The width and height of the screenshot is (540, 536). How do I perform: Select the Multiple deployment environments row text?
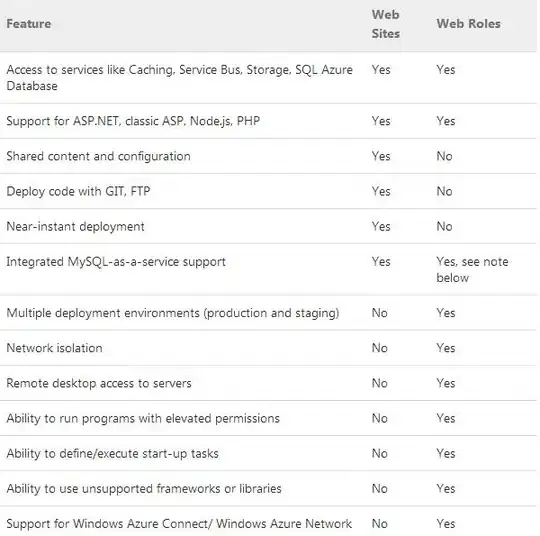[x=173, y=313]
